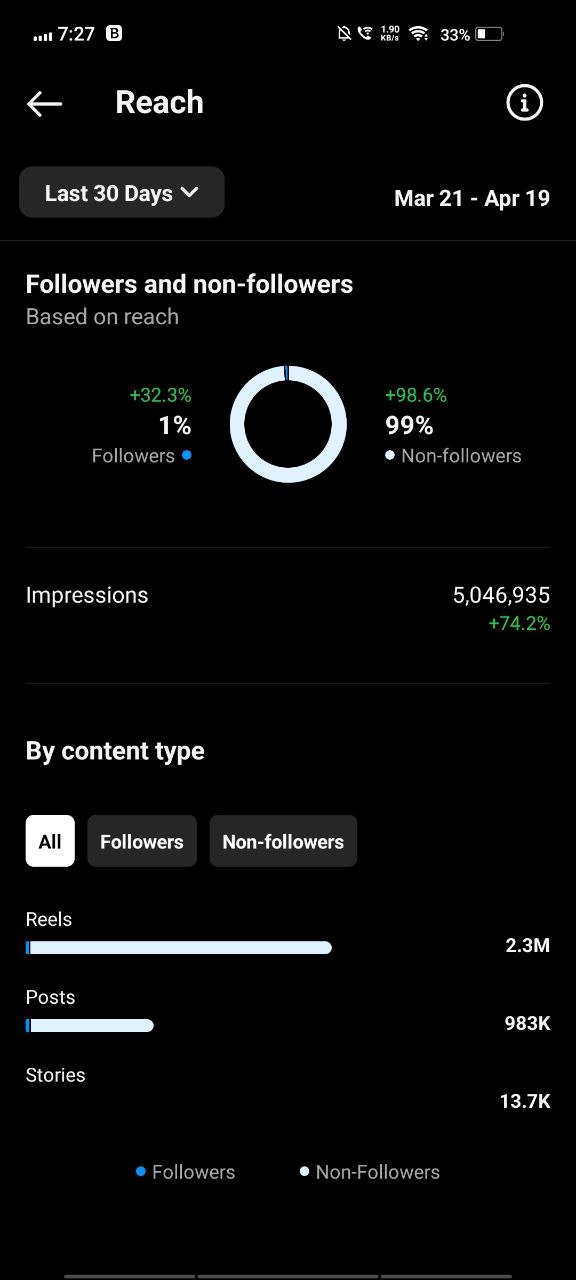
Task: Tap the chevron in date range selector
Action: point(190,192)
